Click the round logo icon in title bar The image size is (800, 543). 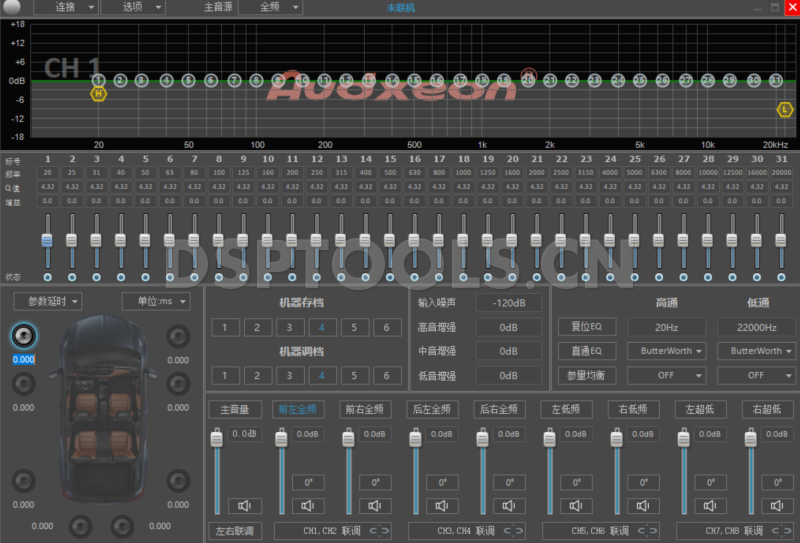point(12,7)
